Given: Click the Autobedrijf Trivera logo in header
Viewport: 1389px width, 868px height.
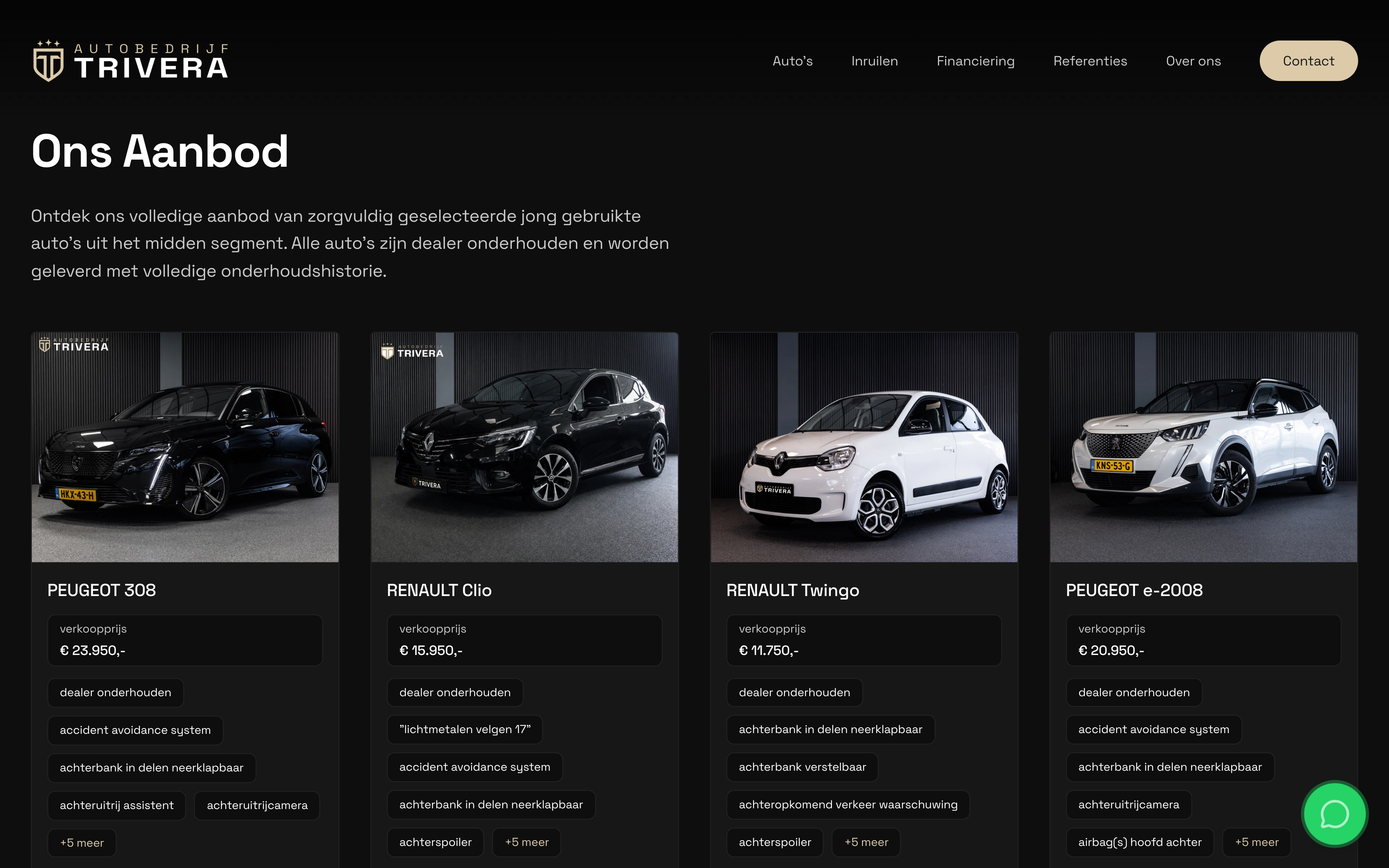Looking at the screenshot, I should tap(131, 60).
